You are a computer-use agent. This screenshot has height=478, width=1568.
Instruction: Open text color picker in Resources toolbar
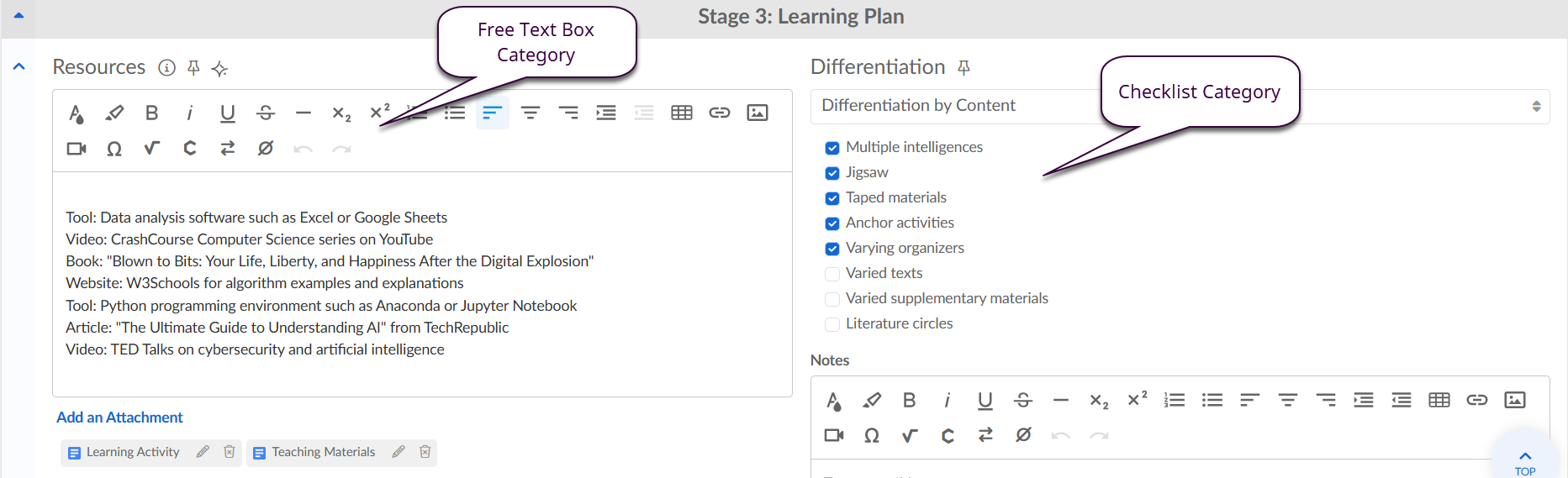pyautogui.click(x=77, y=113)
